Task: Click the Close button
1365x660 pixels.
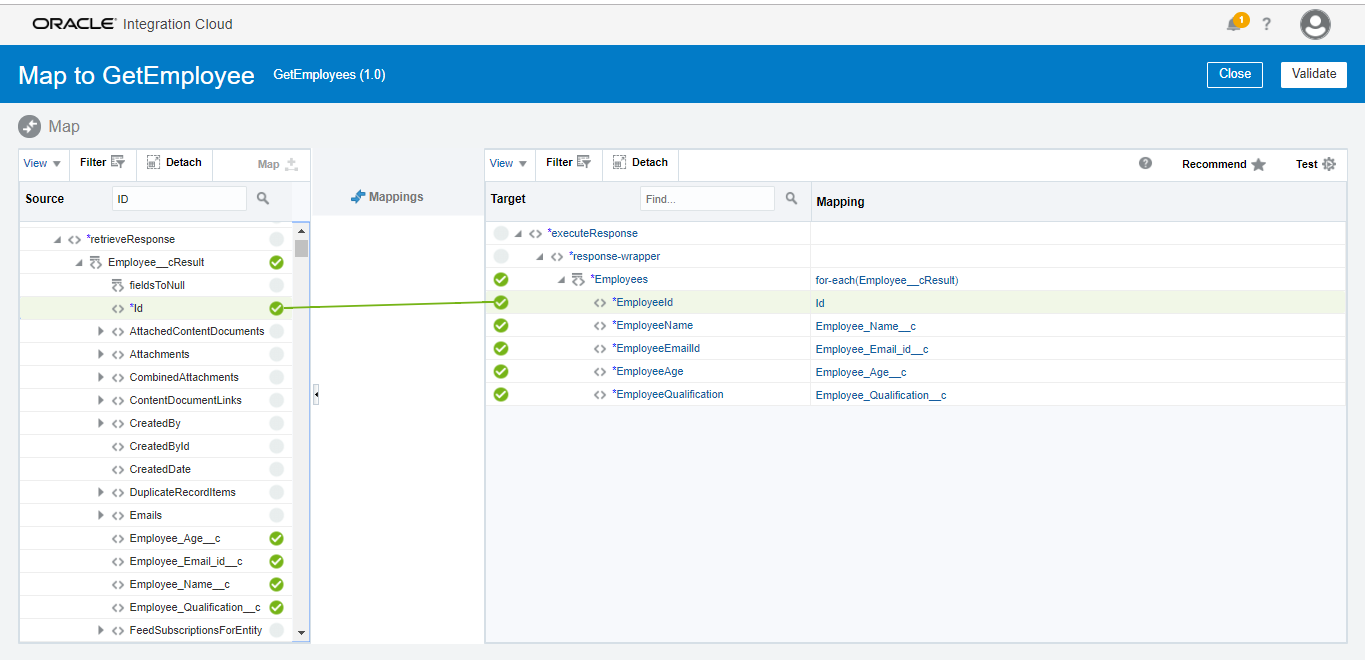Action: (1235, 74)
